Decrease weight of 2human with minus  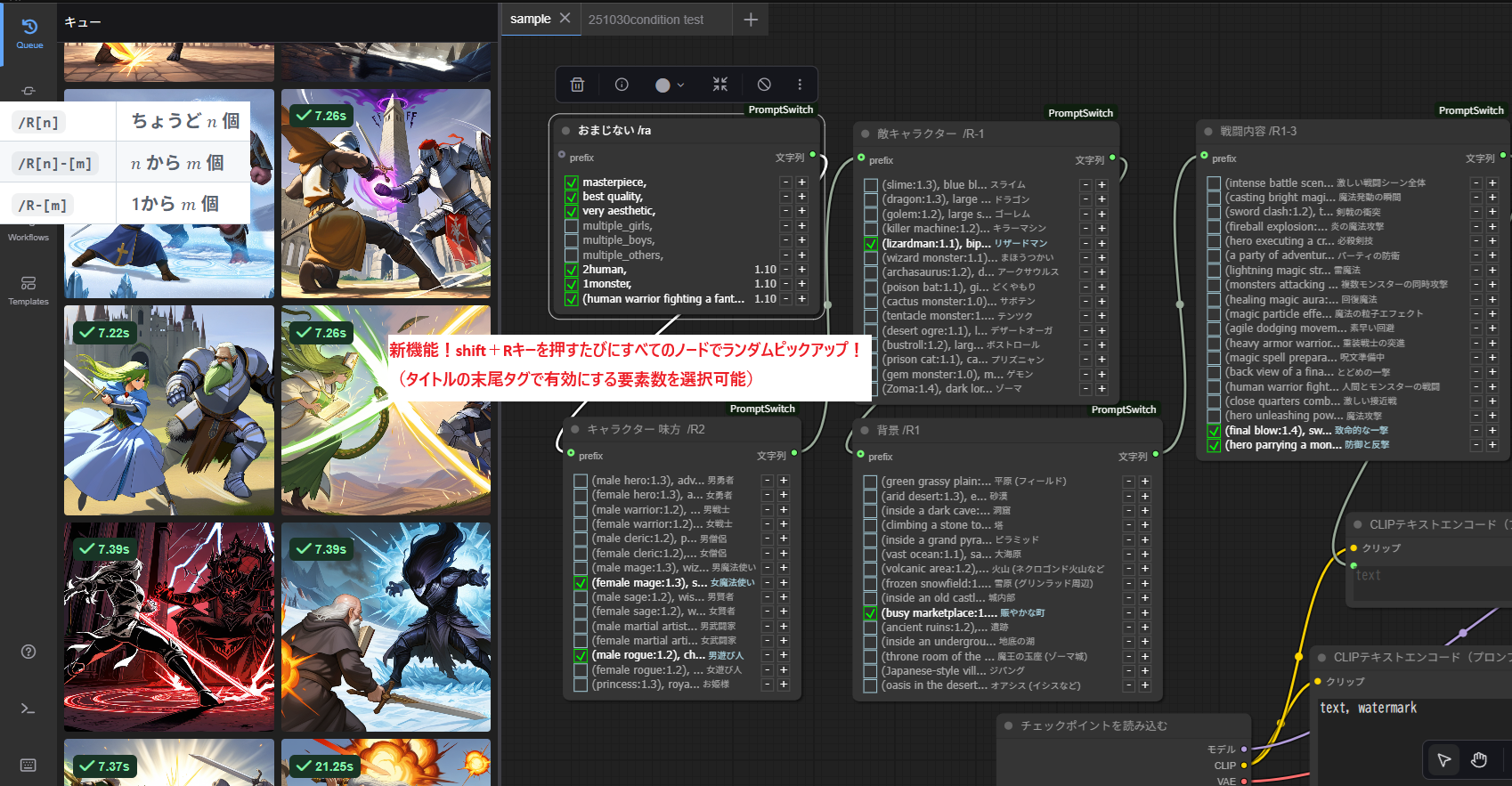[786, 270]
